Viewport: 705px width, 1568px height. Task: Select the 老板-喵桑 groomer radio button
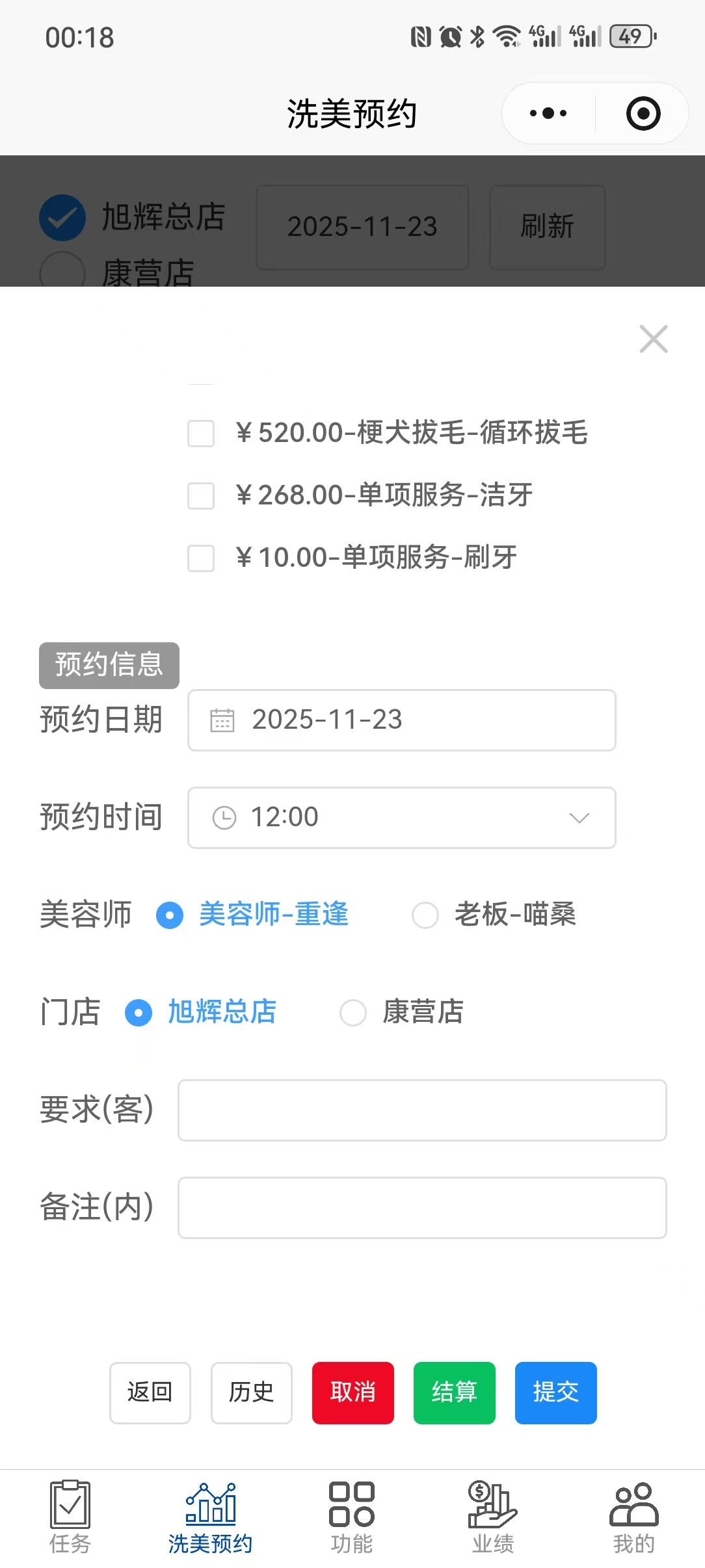click(x=425, y=915)
